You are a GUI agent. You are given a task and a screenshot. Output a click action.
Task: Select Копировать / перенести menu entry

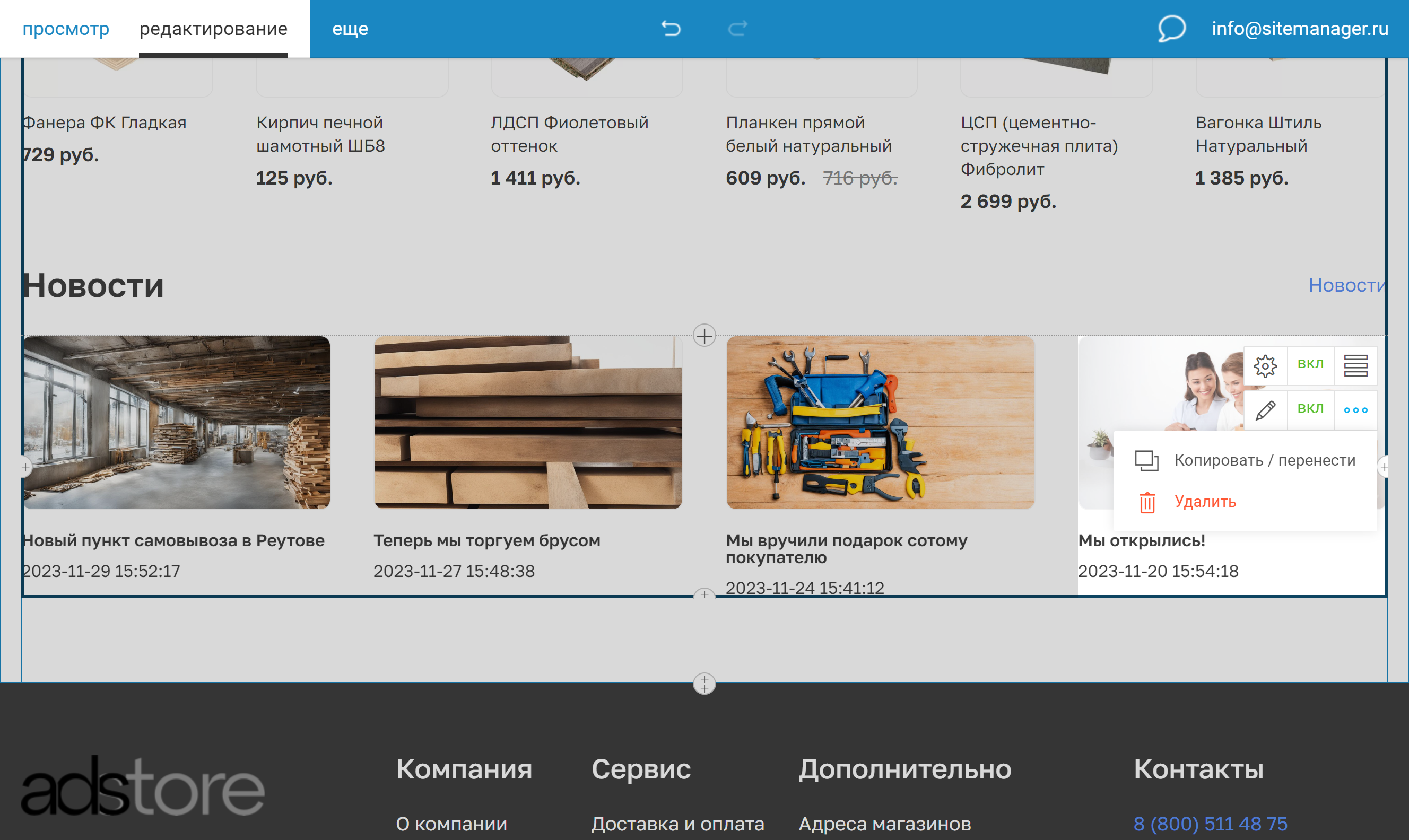[1264, 460]
